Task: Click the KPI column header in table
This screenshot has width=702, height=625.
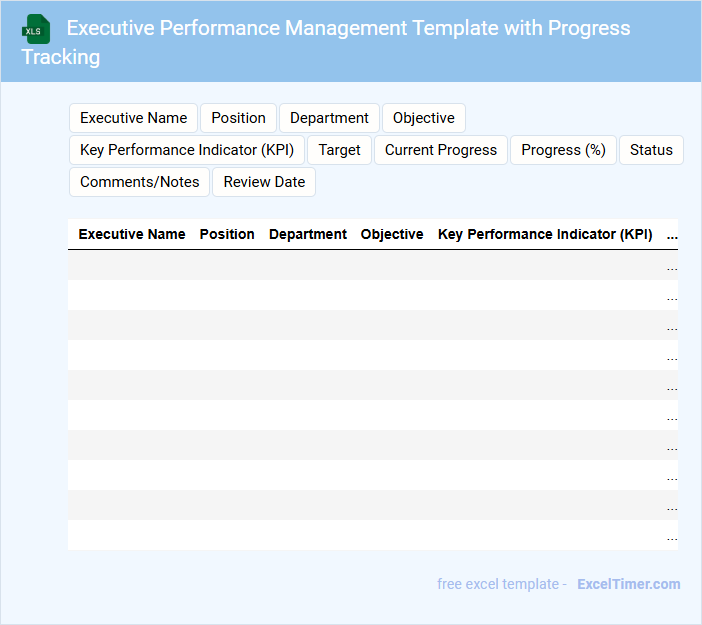Action: tap(545, 234)
